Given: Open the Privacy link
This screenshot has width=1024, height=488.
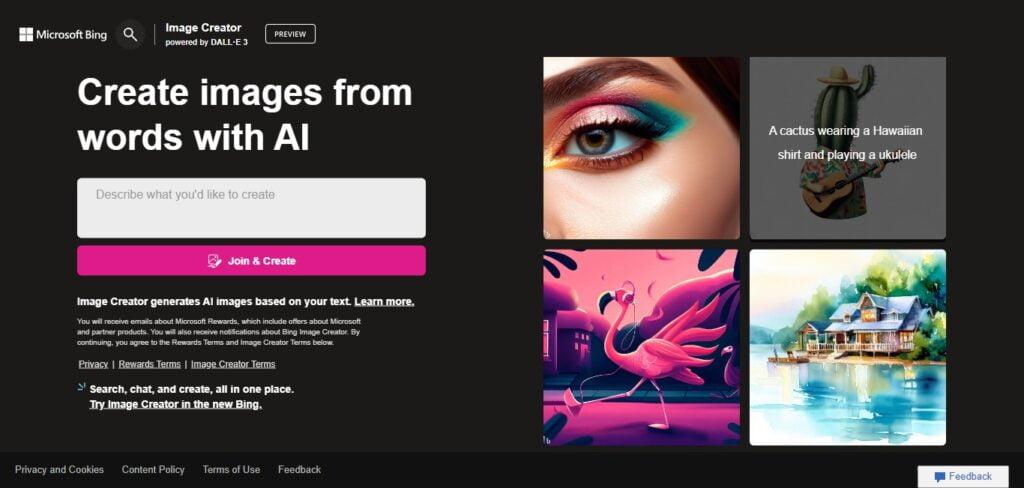Looking at the screenshot, I should [x=93, y=364].
